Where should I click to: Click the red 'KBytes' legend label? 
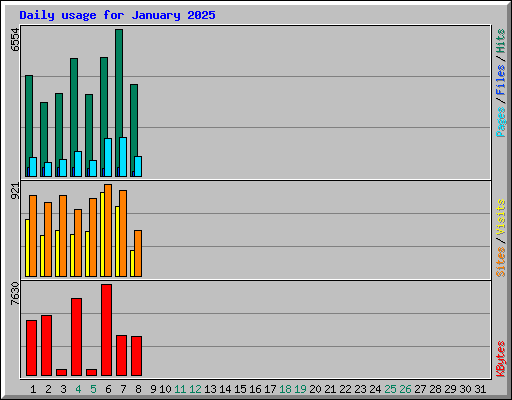[500, 359]
